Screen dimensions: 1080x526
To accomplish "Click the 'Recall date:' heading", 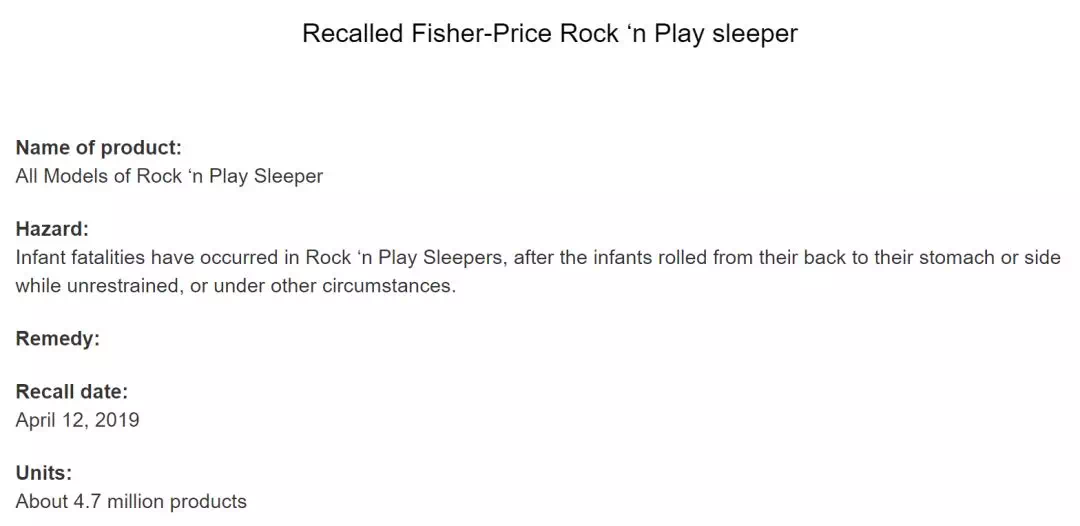I will [72, 392].
